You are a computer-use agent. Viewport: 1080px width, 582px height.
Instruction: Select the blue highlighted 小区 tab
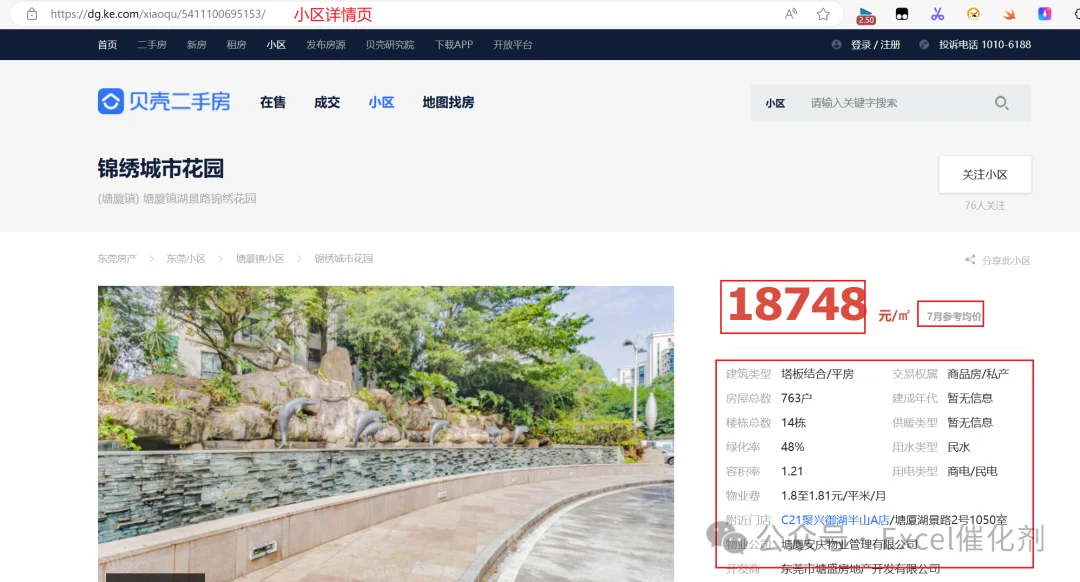point(382,103)
